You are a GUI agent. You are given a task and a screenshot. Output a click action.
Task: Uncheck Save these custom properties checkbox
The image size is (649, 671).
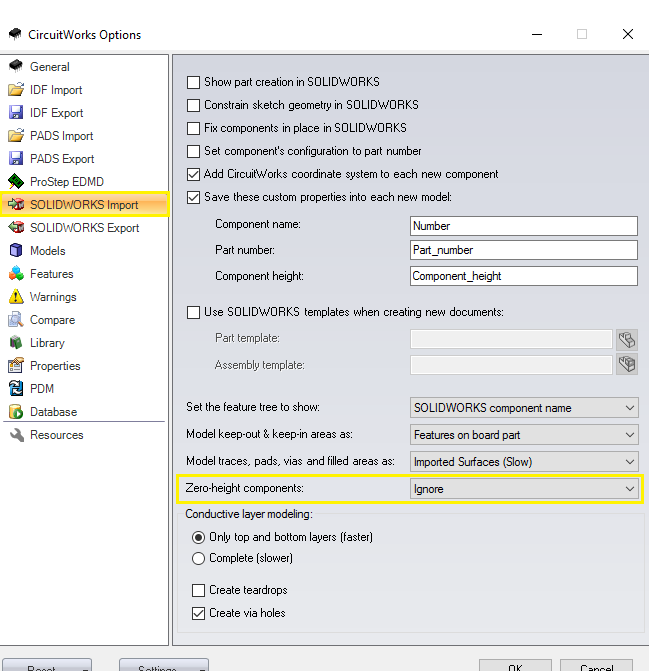coord(193,197)
